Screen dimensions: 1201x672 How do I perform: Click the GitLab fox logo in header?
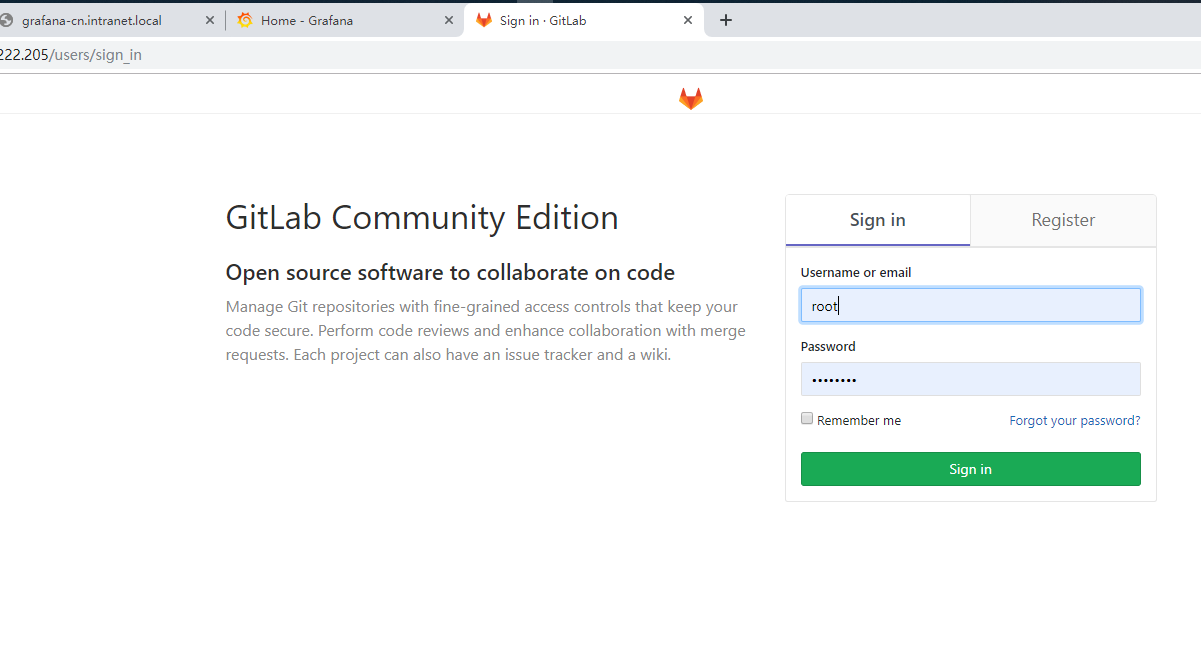[691, 98]
